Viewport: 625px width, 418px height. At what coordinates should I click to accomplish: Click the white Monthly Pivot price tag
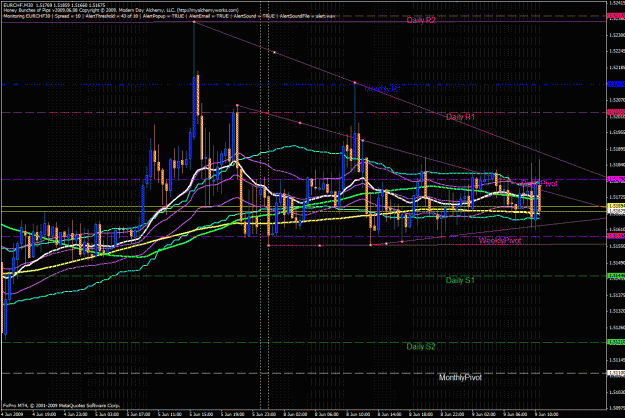(615, 373)
